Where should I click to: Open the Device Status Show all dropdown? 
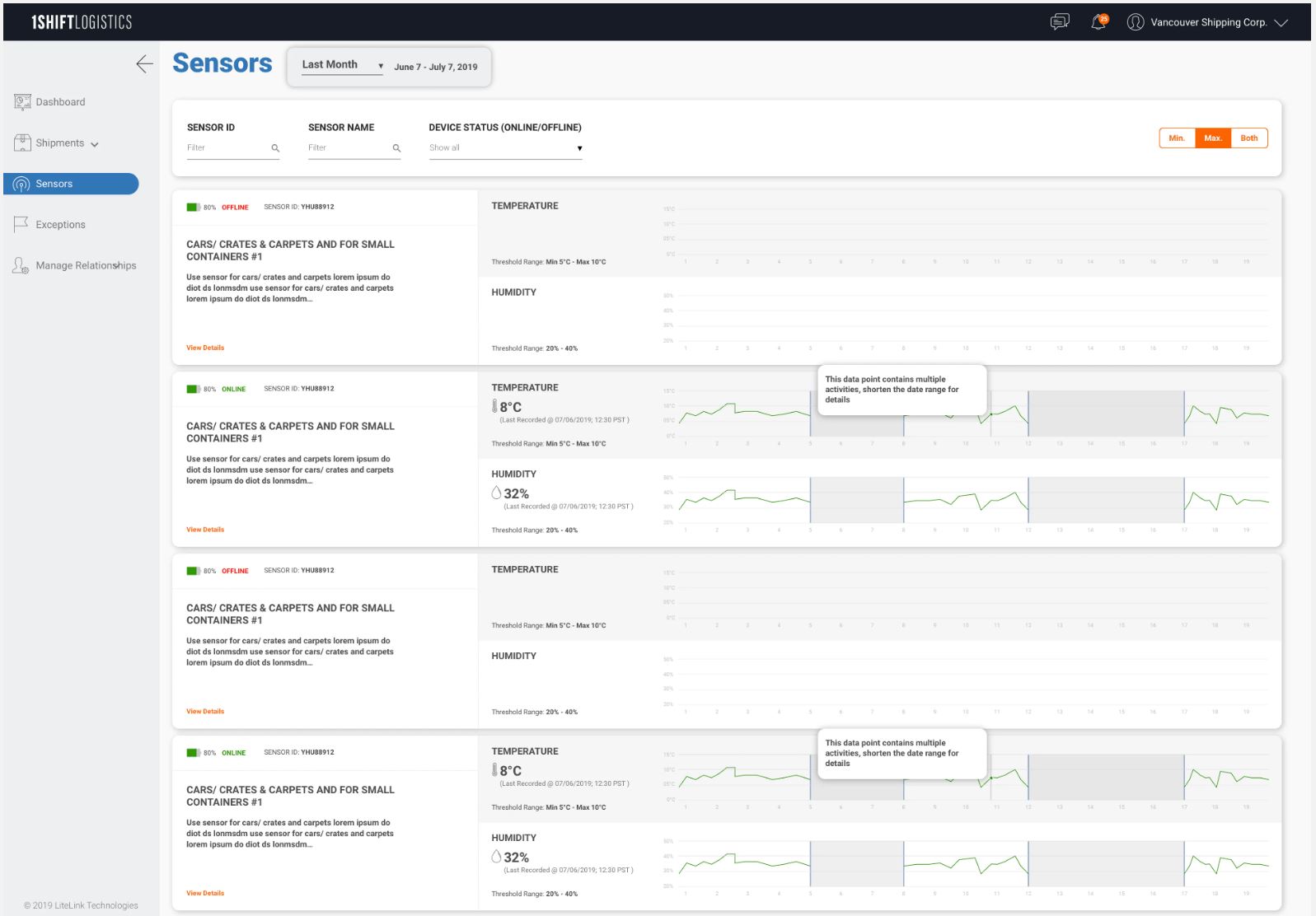505,148
